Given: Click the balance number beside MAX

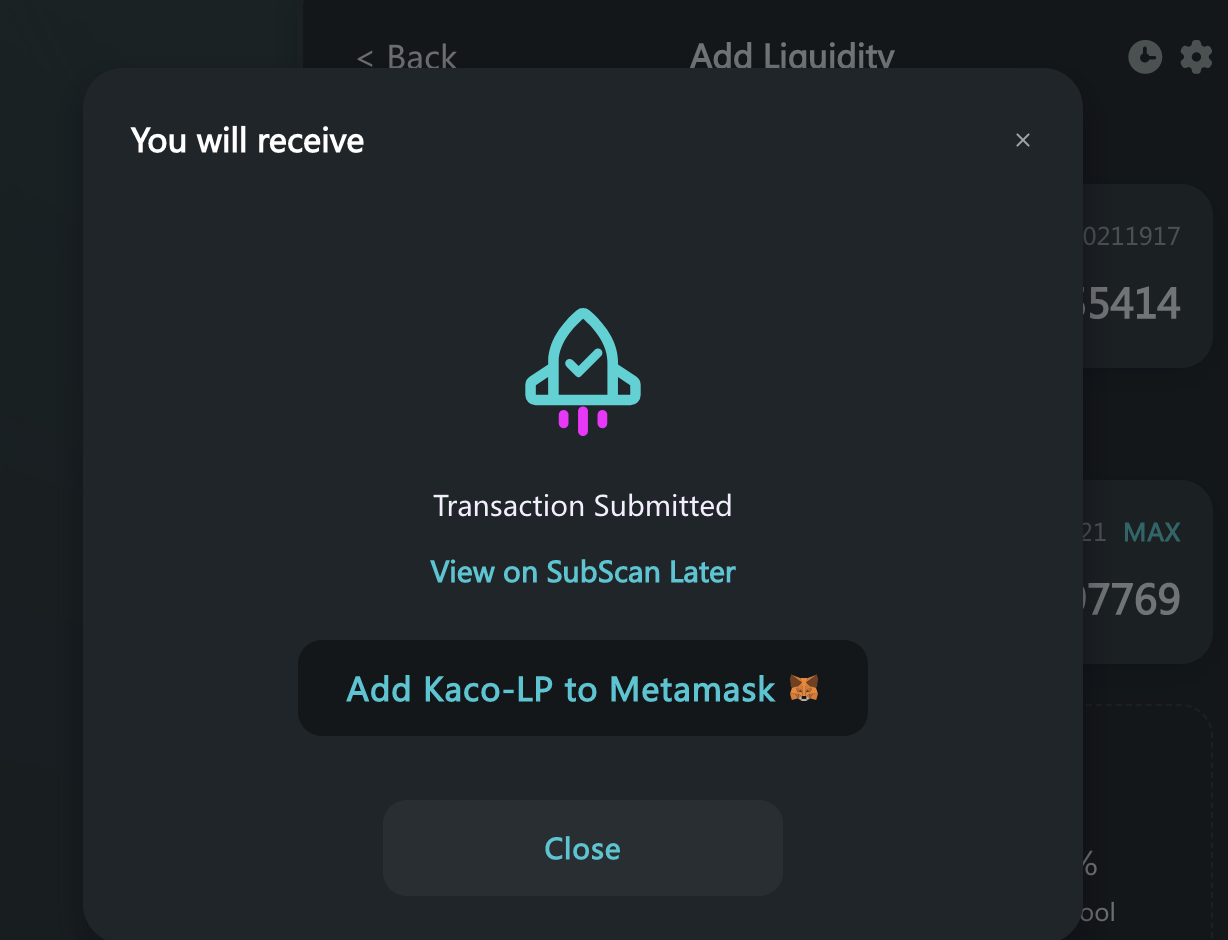Looking at the screenshot, I should click(1095, 533).
